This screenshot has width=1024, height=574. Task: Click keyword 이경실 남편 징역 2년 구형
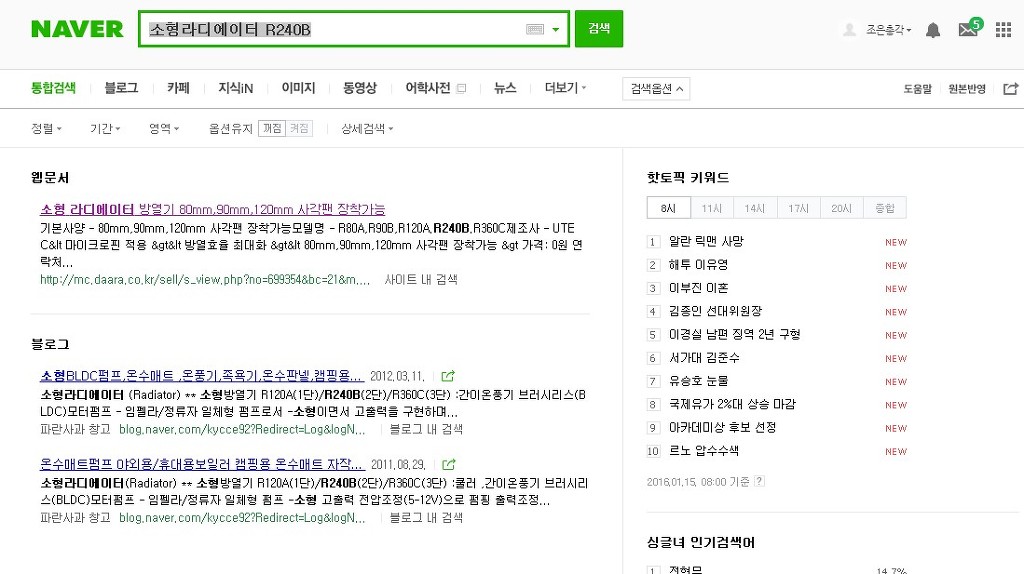[x=735, y=334]
